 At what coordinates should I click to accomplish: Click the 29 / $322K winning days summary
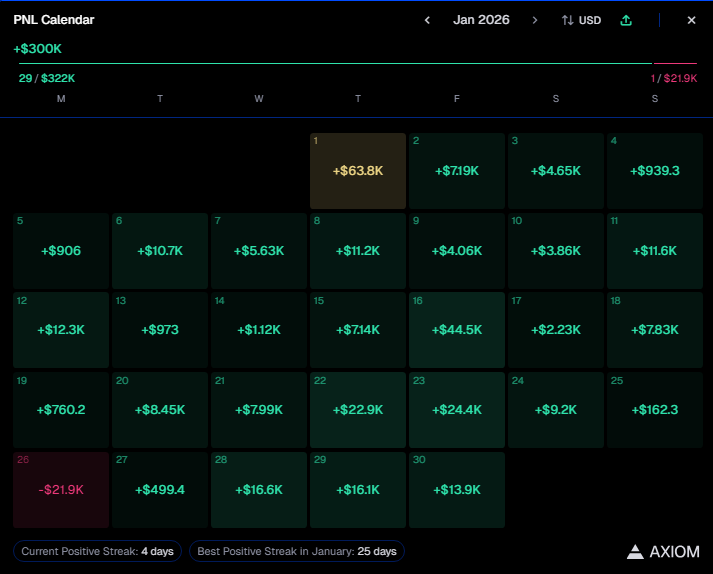pos(46,78)
